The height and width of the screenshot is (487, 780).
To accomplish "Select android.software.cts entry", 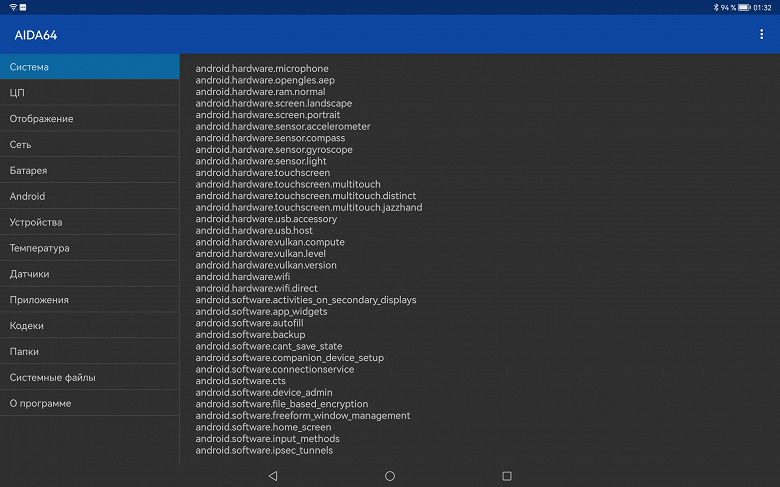I will click(240, 381).
